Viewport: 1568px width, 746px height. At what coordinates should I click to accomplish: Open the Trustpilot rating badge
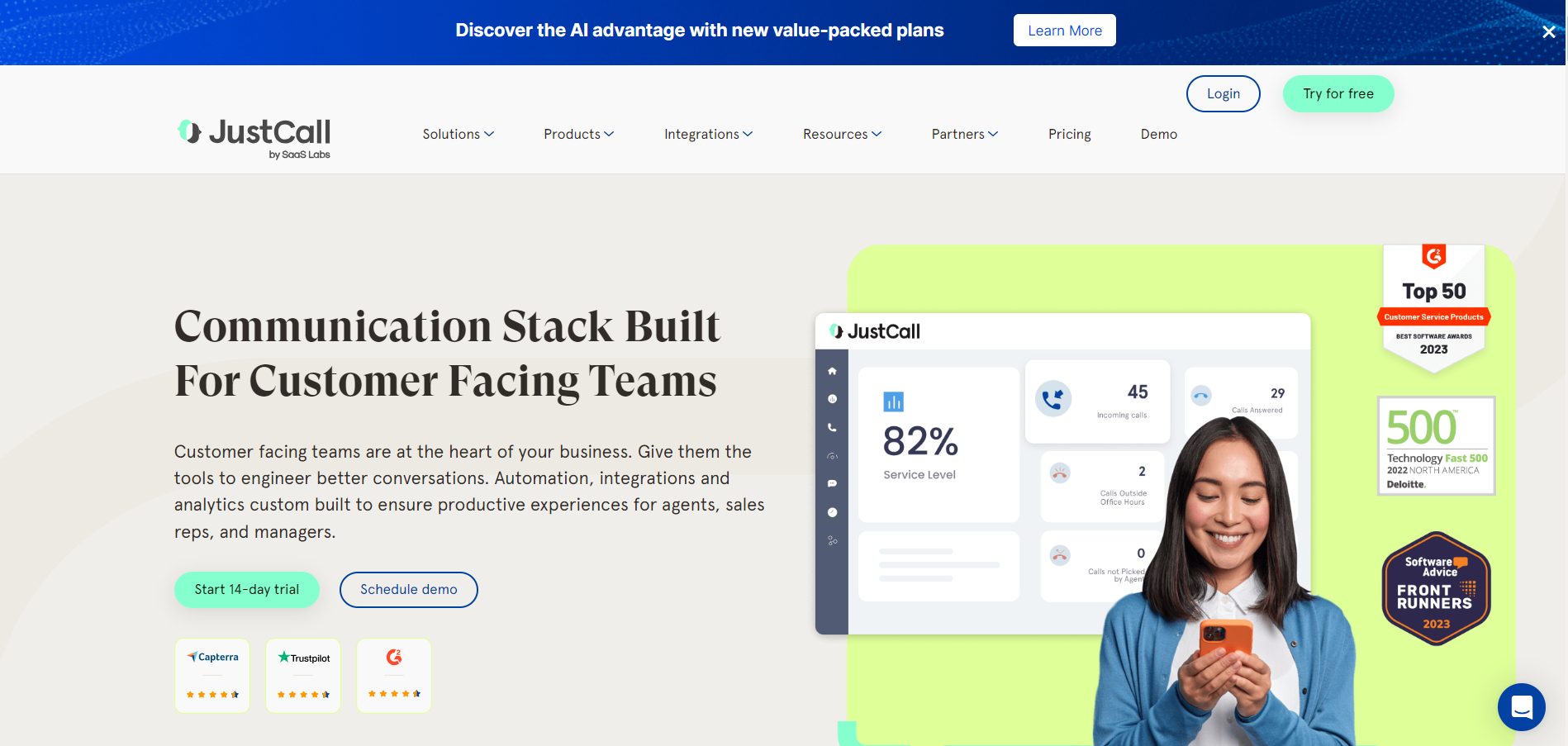(303, 675)
